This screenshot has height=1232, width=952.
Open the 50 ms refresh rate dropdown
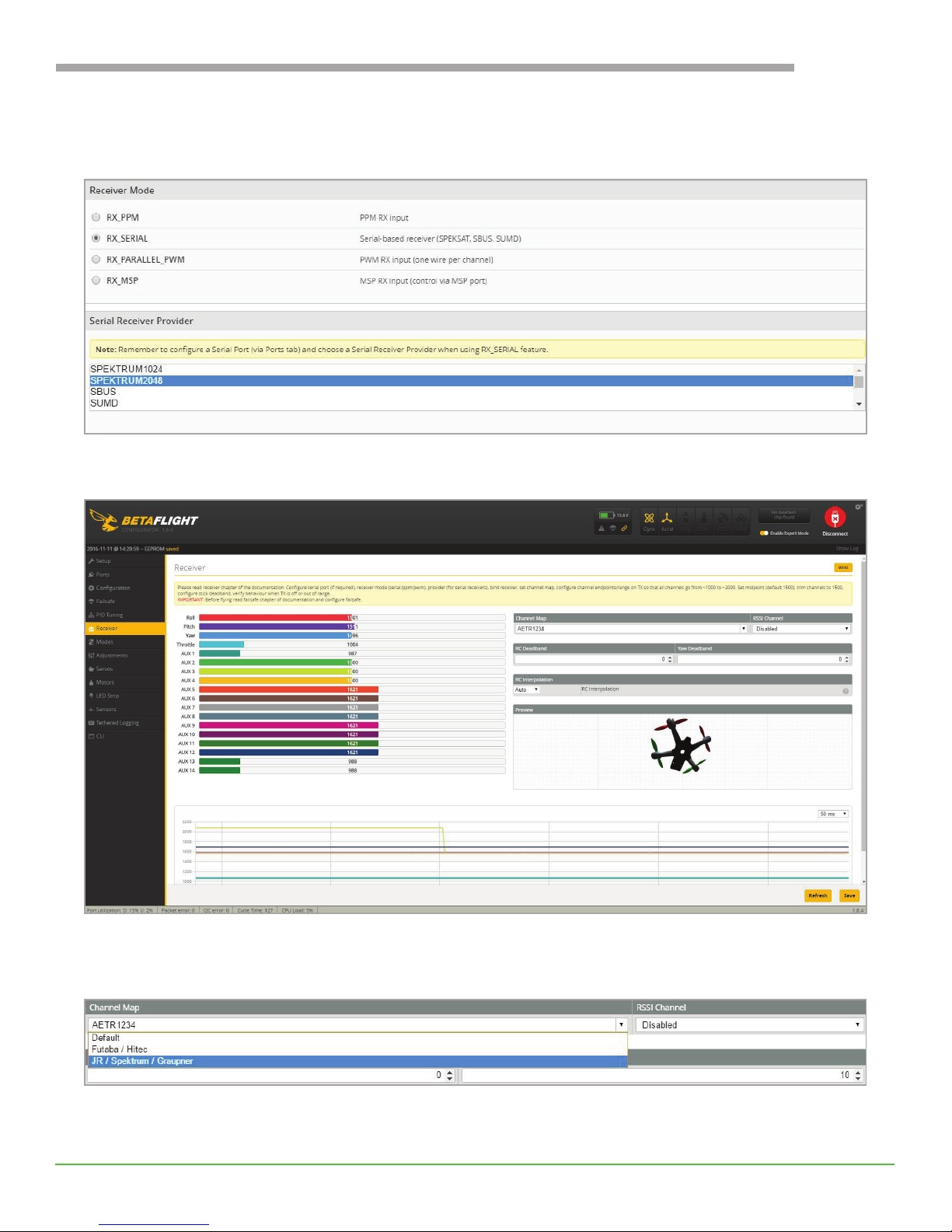[x=833, y=814]
